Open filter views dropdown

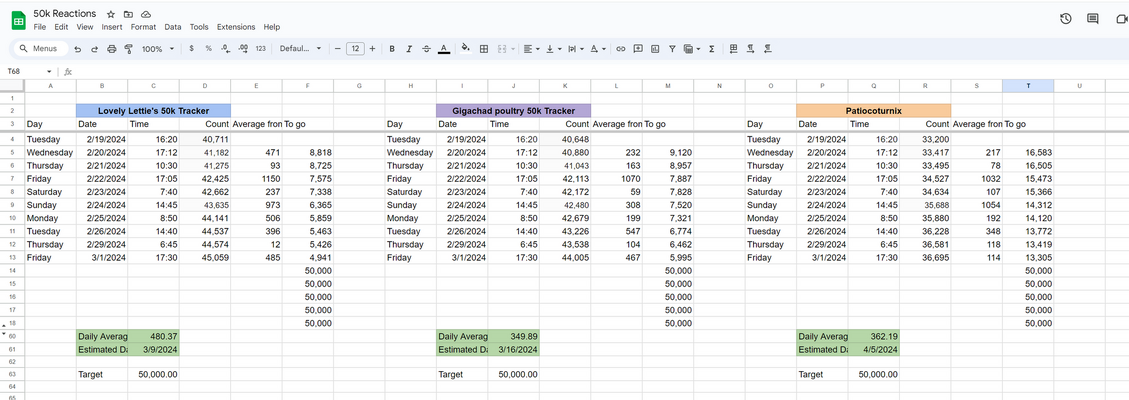coord(692,49)
